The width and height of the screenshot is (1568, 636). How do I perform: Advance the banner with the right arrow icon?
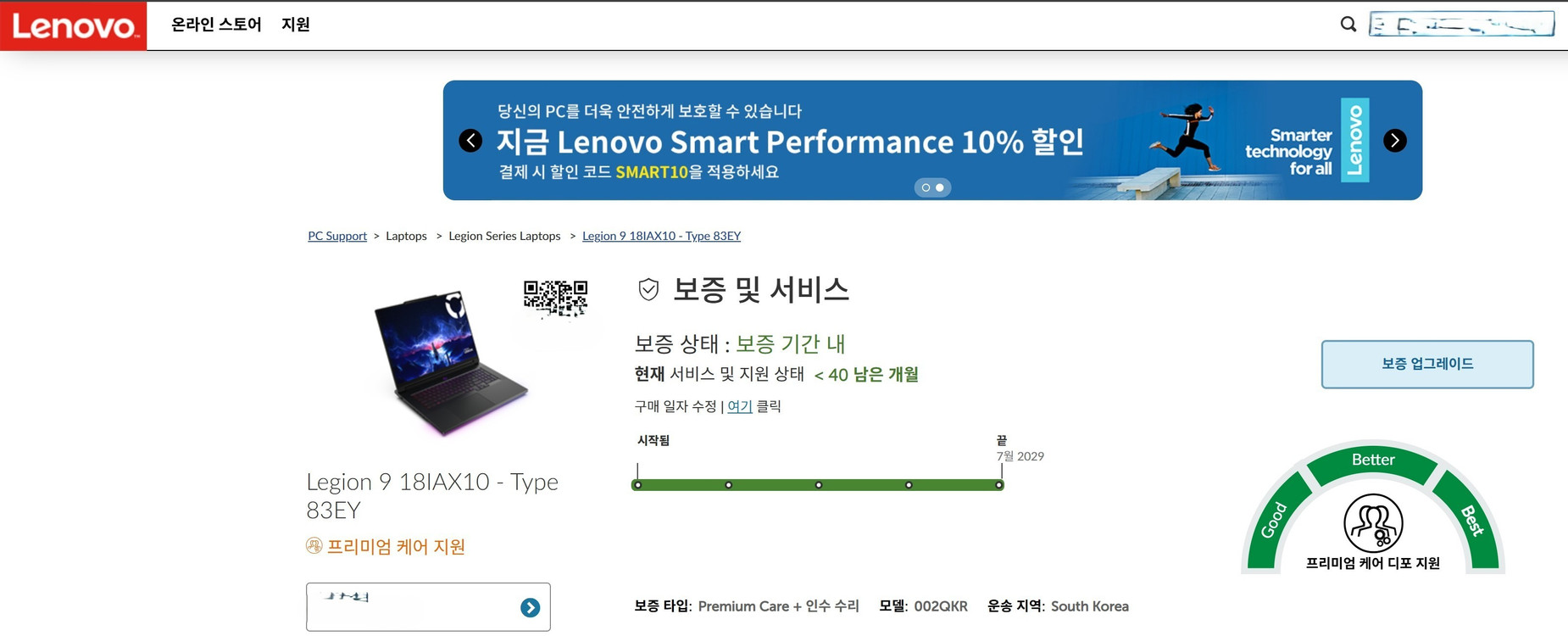point(1394,140)
